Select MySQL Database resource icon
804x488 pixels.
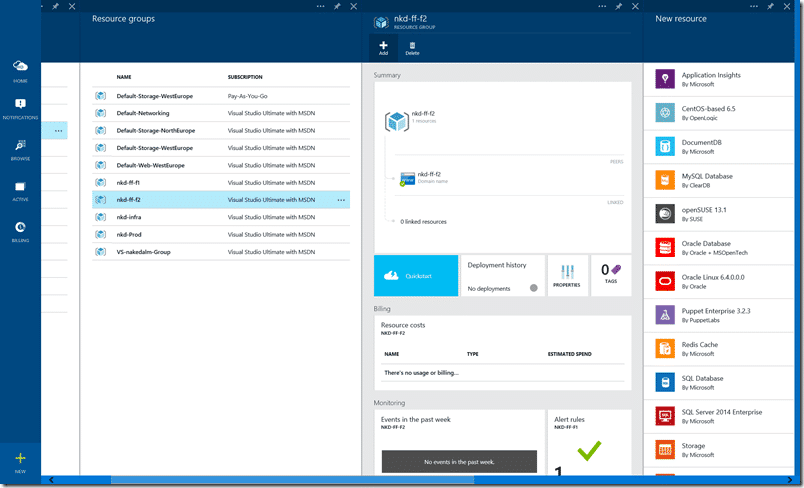(x=665, y=180)
